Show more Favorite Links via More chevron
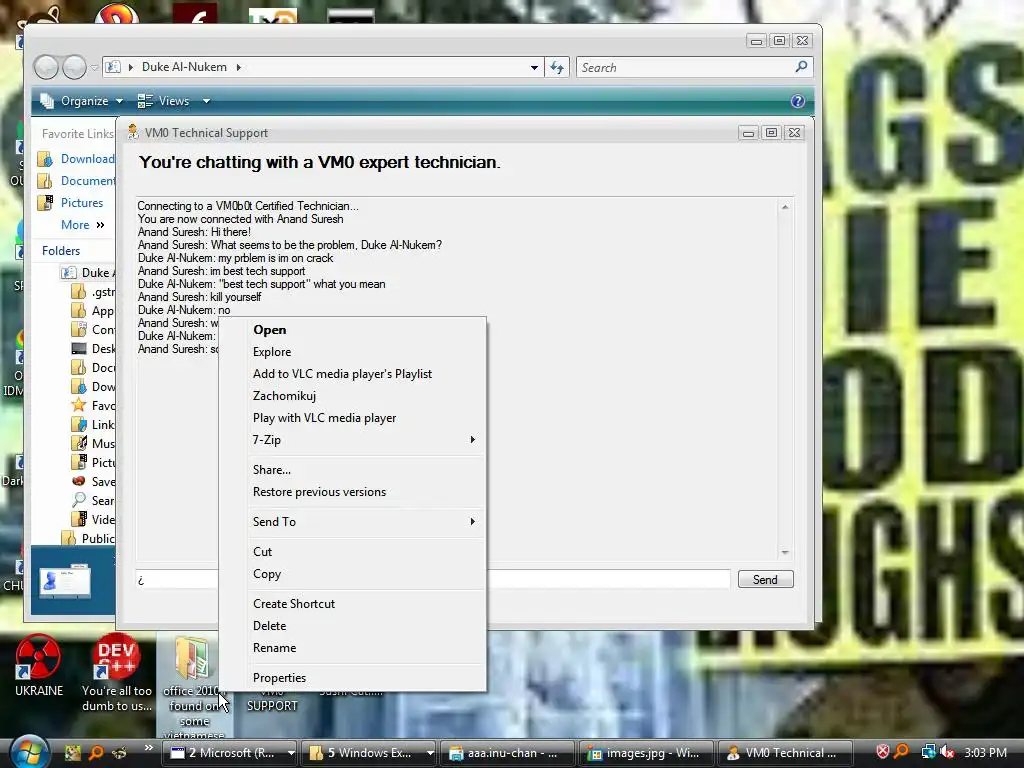Image resolution: width=1024 pixels, height=768 pixels. [x=100, y=225]
